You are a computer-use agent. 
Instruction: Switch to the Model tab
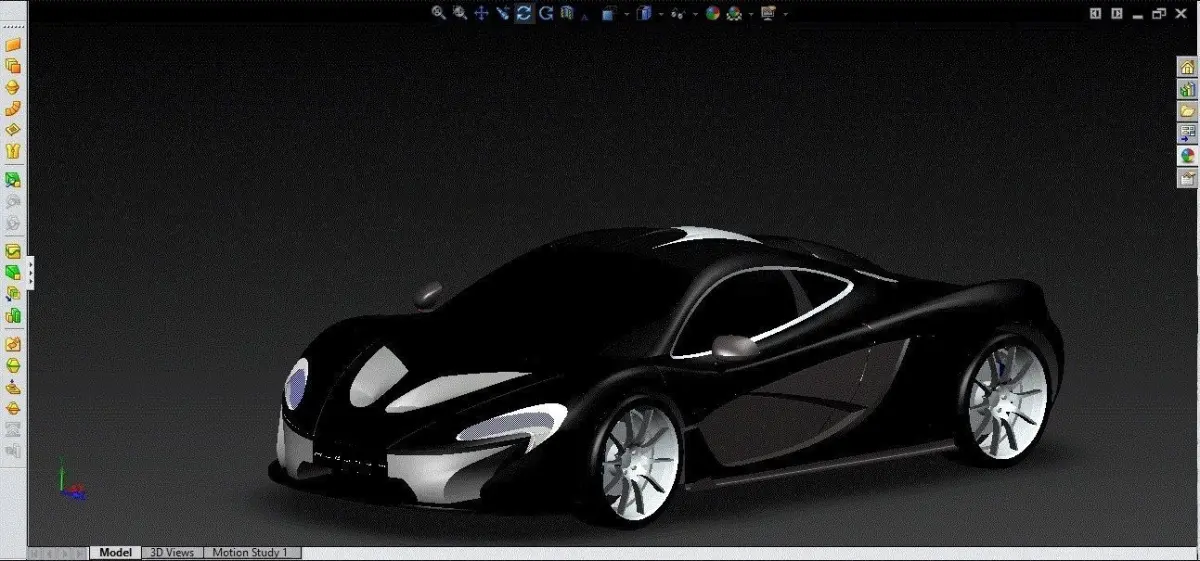coord(116,553)
